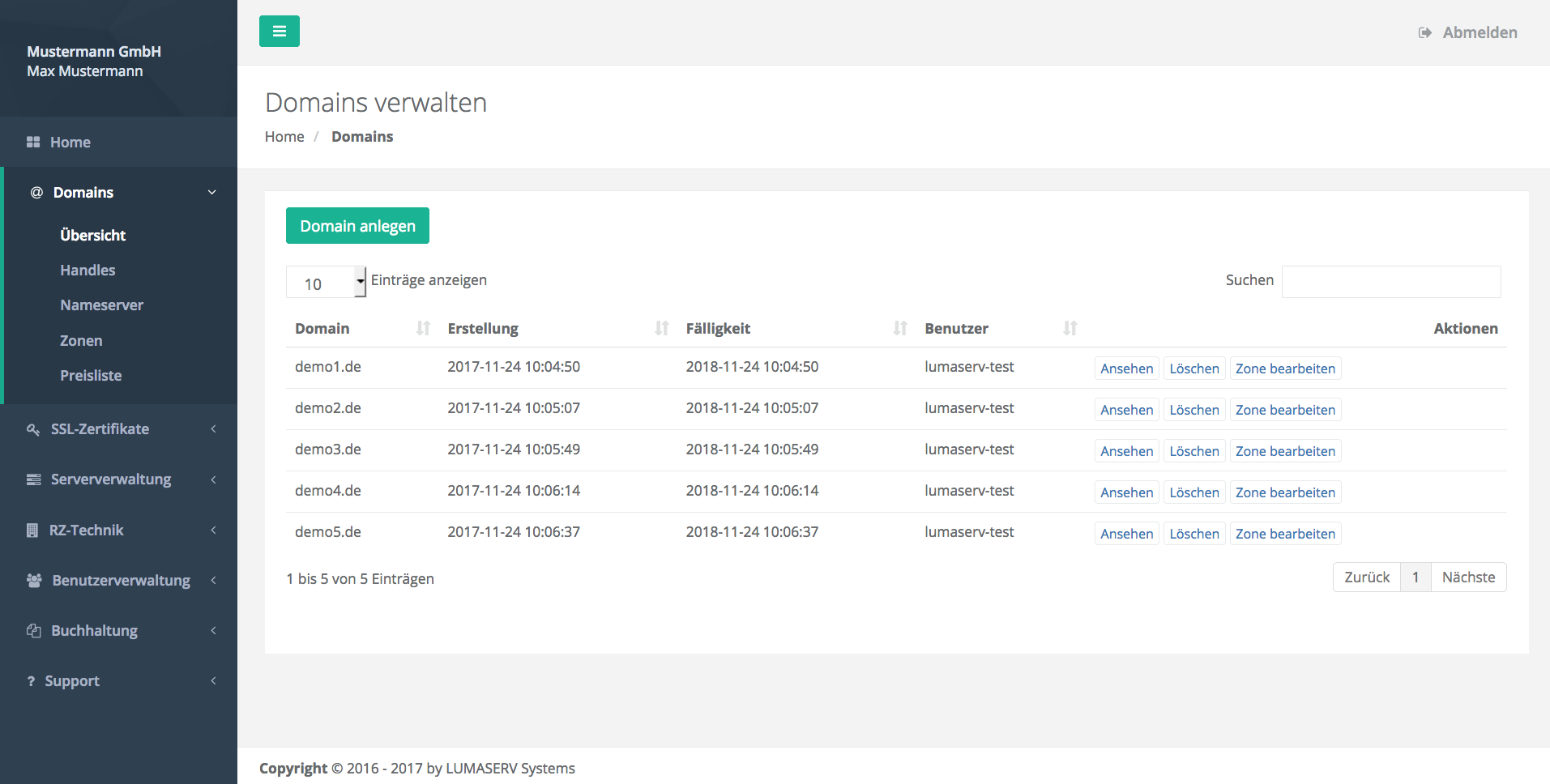Click the Zurück pagination button

point(1367,577)
